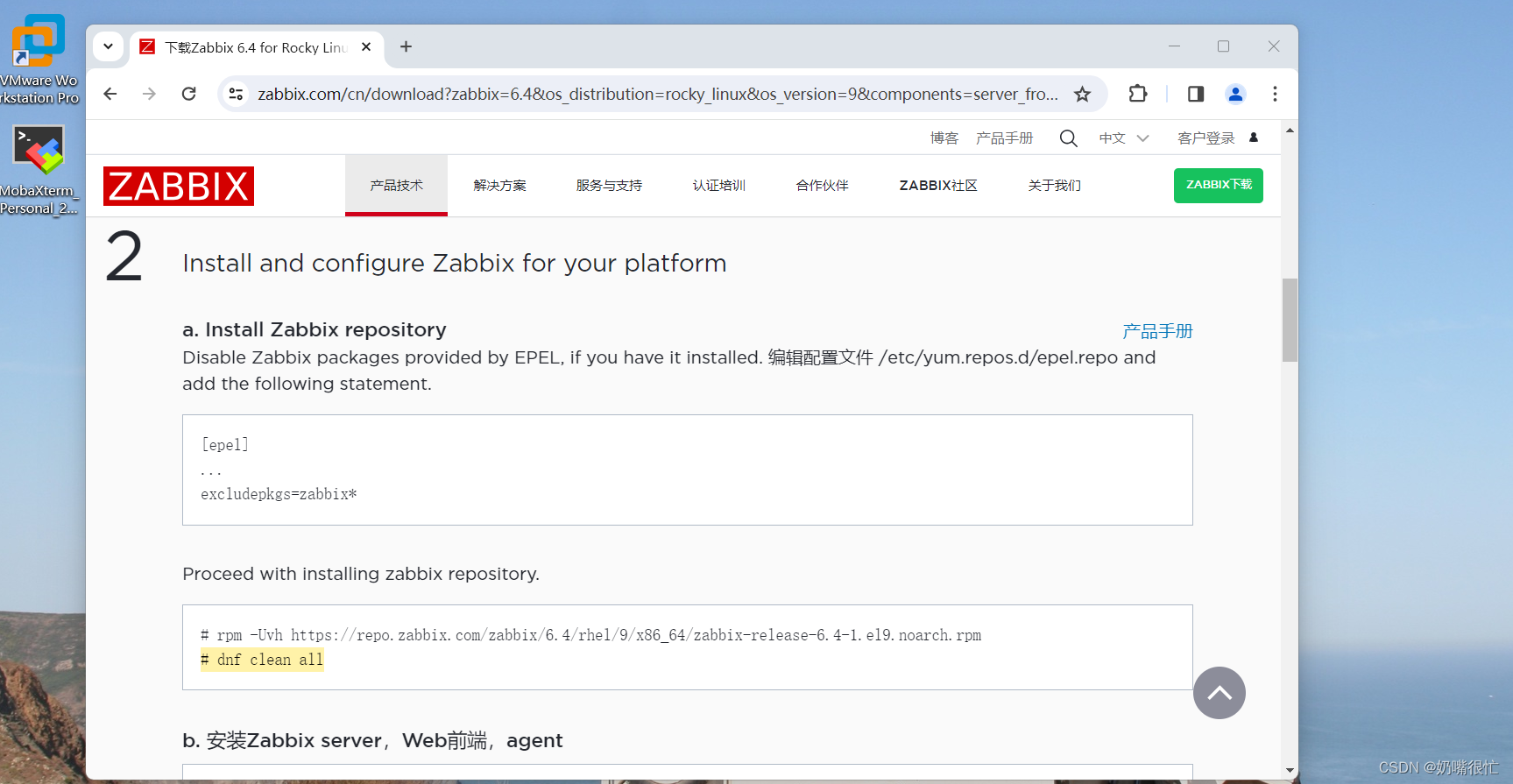Open the 服务与支持 navigation menu

click(609, 186)
